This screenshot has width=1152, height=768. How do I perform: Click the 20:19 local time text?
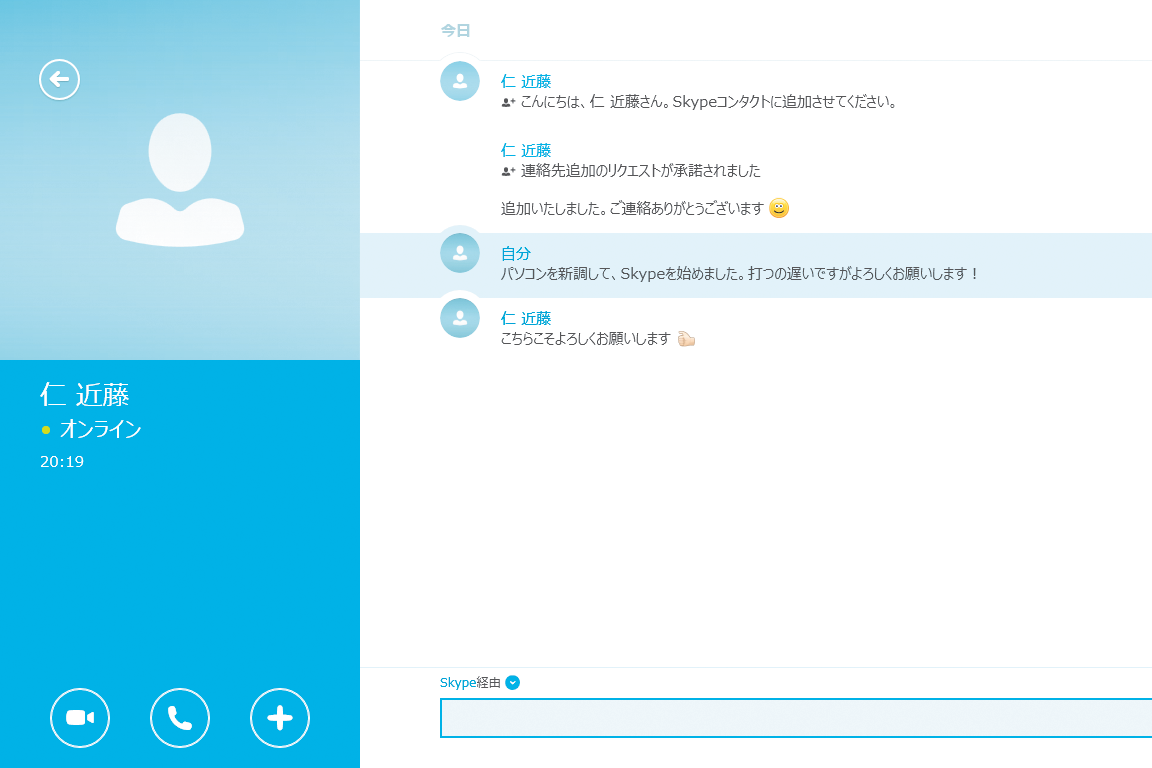point(62,462)
